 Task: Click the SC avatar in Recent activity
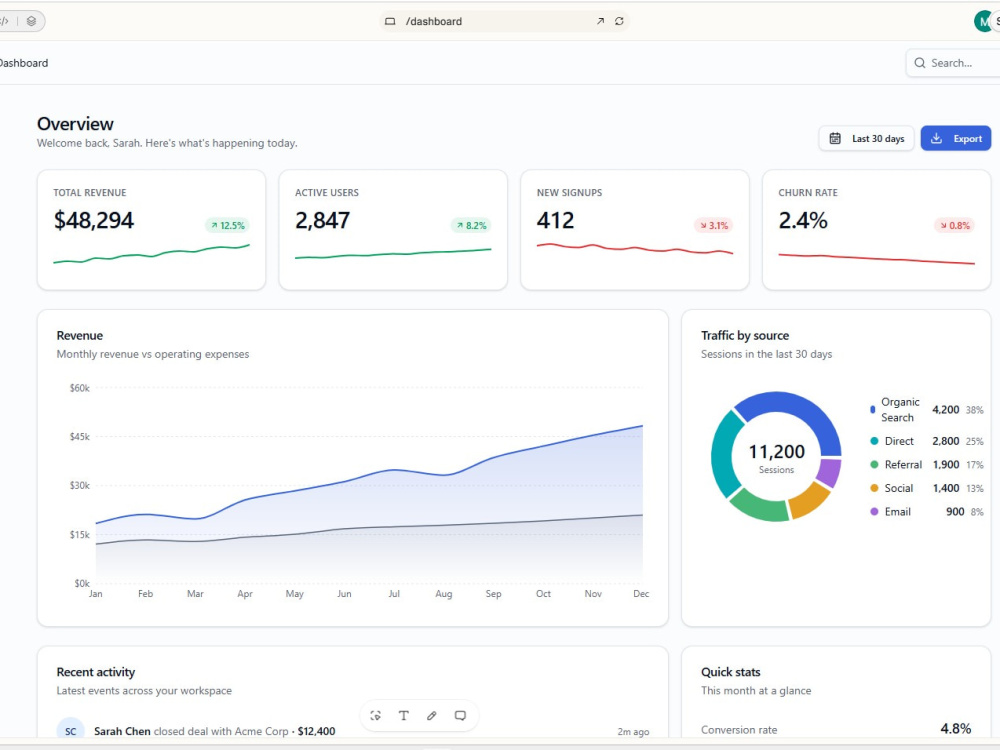point(71,731)
